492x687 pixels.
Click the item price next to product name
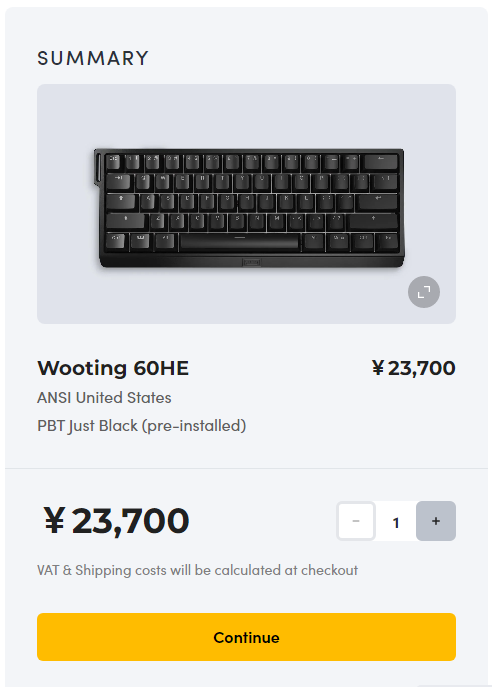pos(414,368)
